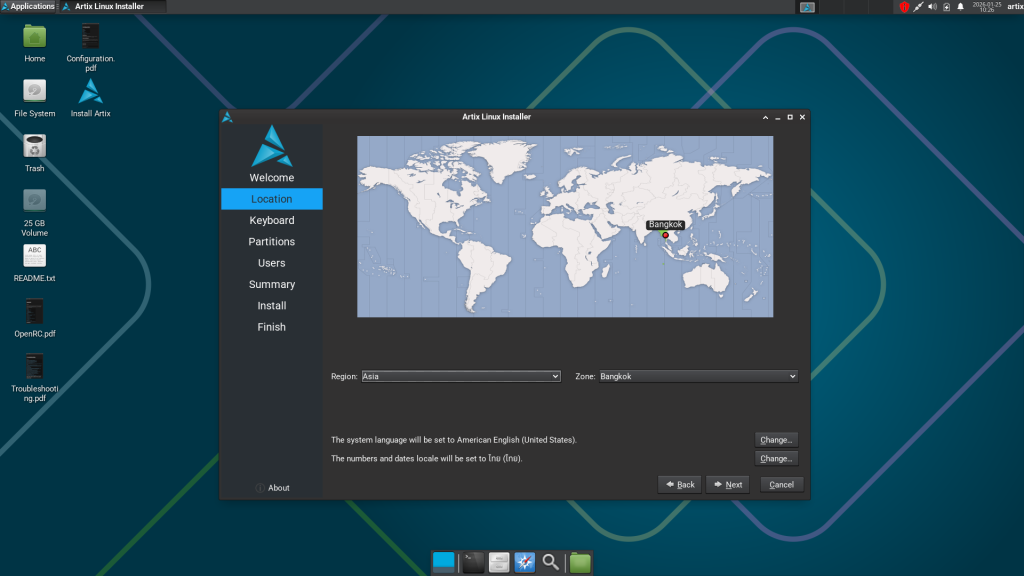Open the file manager drawer icon in dock
Image resolution: width=1024 pixels, height=576 pixels.
click(499, 563)
